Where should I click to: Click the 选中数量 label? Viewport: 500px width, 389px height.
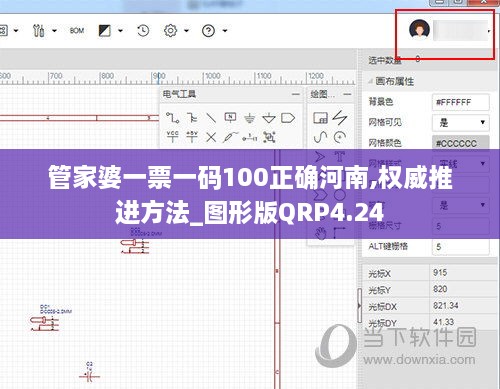tap(385, 60)
